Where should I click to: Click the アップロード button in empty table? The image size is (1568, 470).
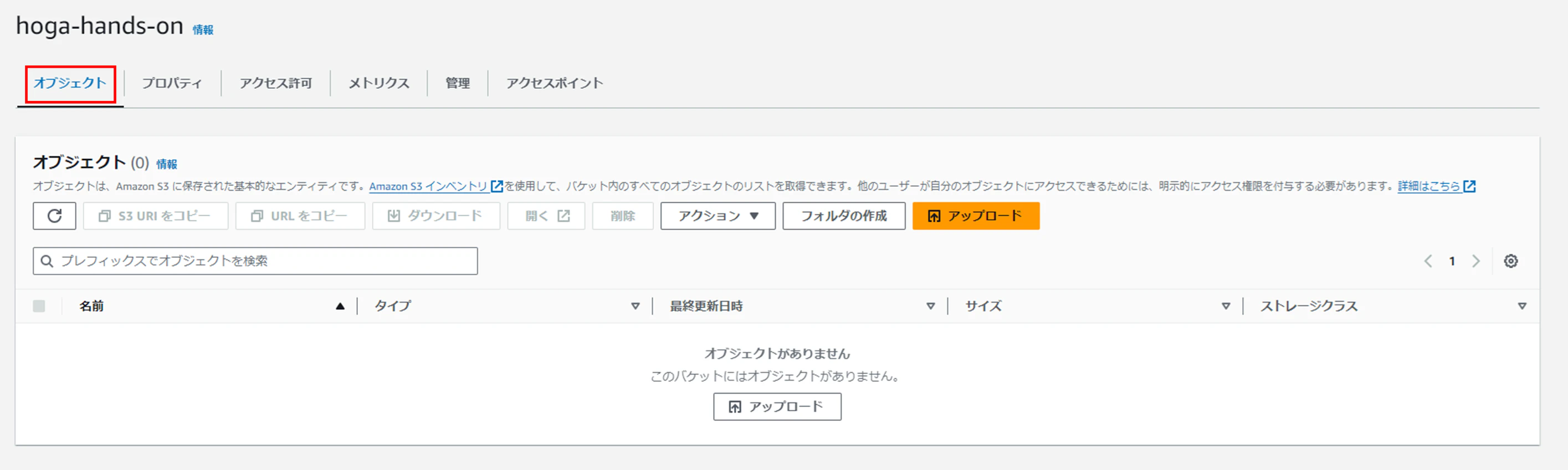click(x=777, y=407)
